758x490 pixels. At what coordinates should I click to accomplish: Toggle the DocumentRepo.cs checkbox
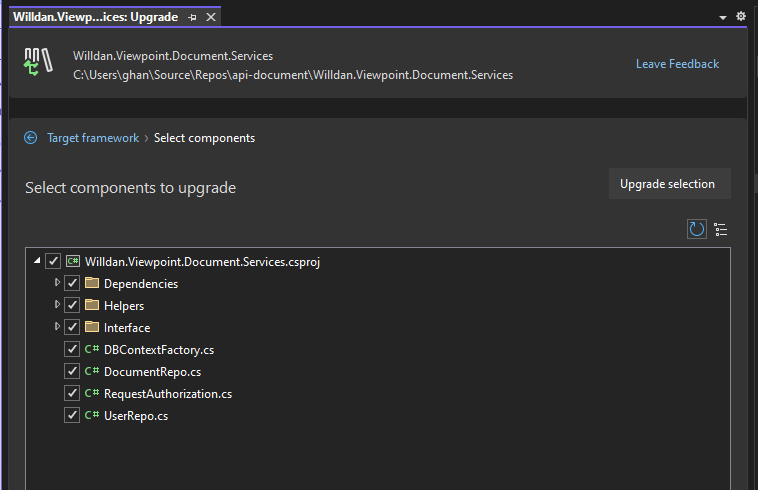click(x=72, y=372)
